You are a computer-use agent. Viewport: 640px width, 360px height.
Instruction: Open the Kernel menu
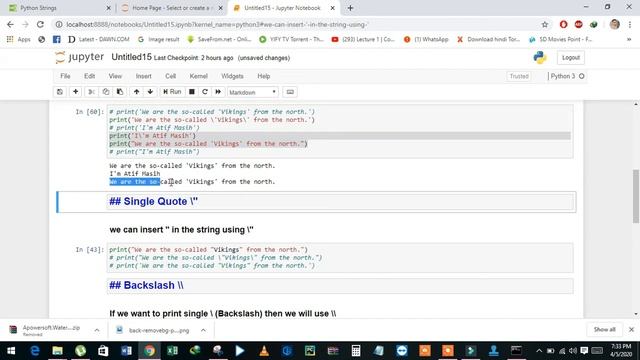coord(199,76)
